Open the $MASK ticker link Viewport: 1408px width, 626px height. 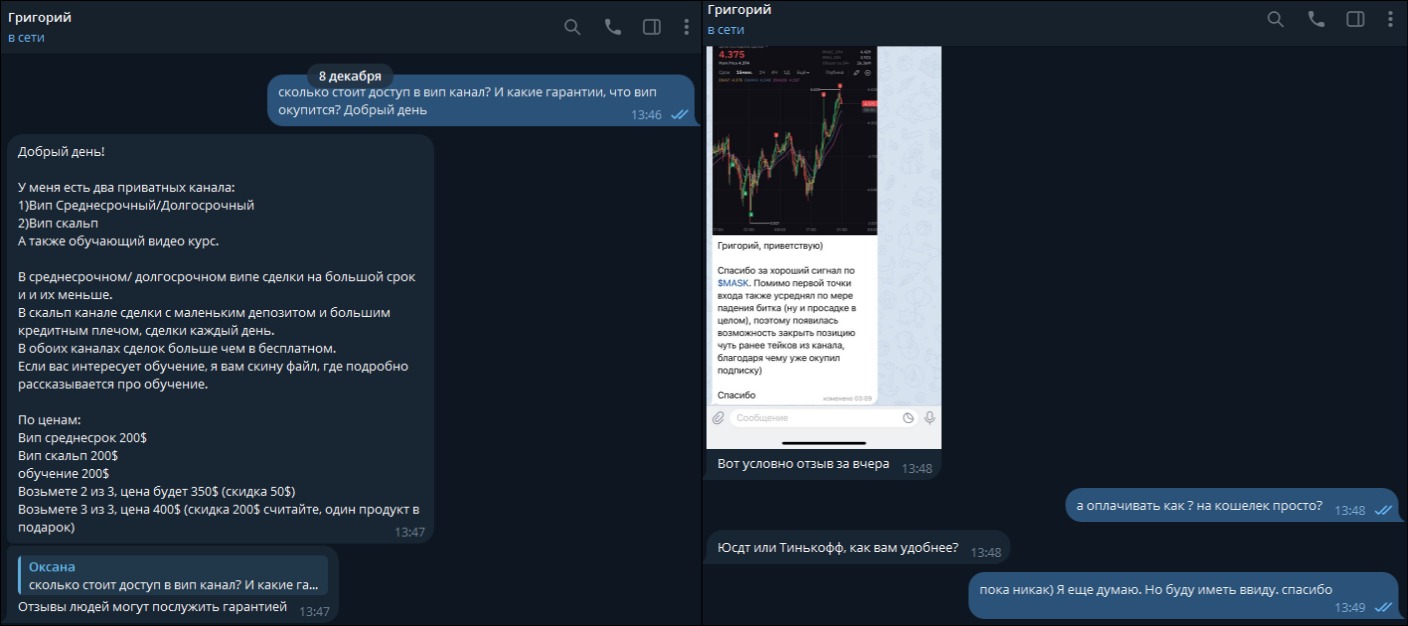pos(733,284)
